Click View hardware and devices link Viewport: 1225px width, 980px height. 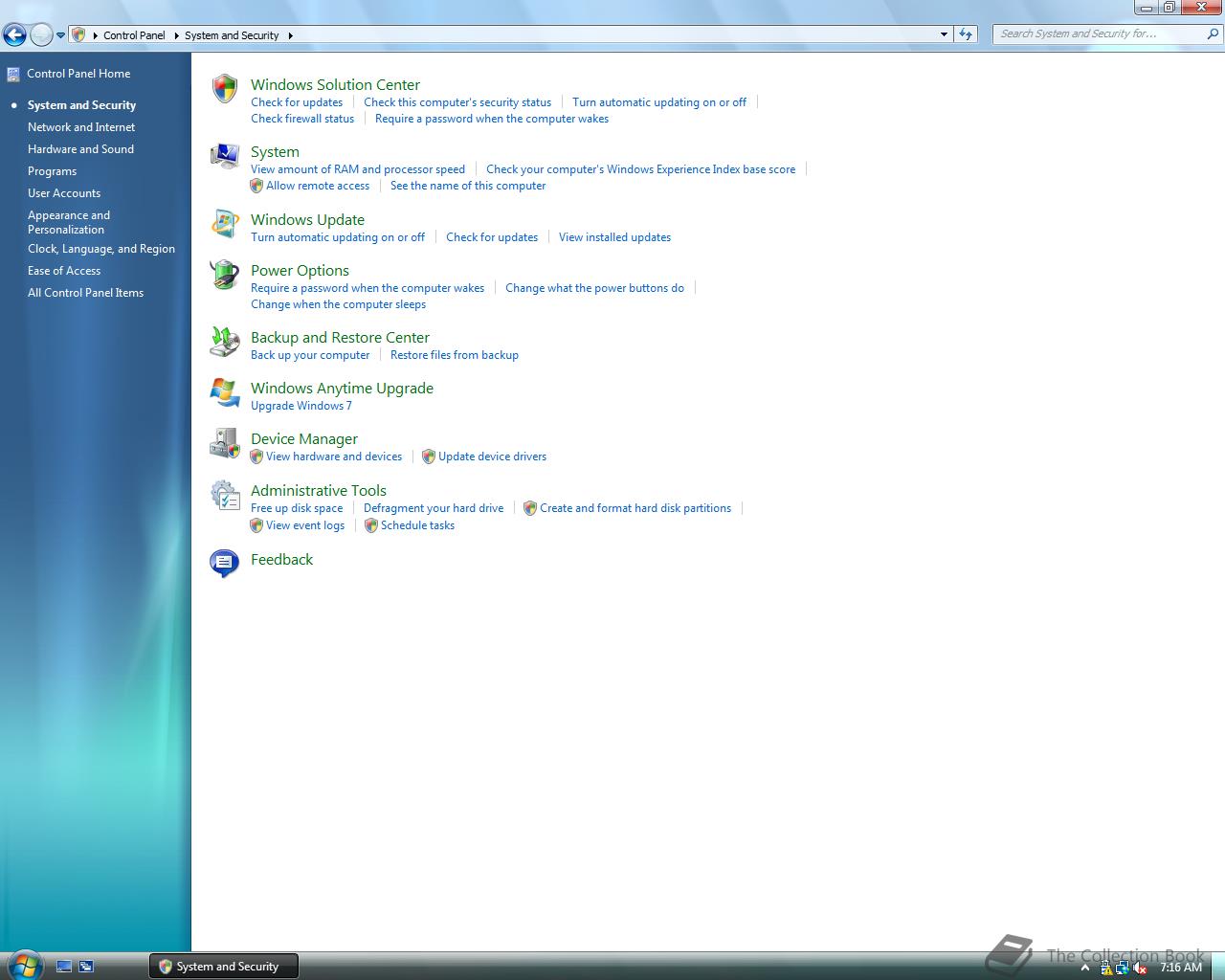click(x=334, y=457)
